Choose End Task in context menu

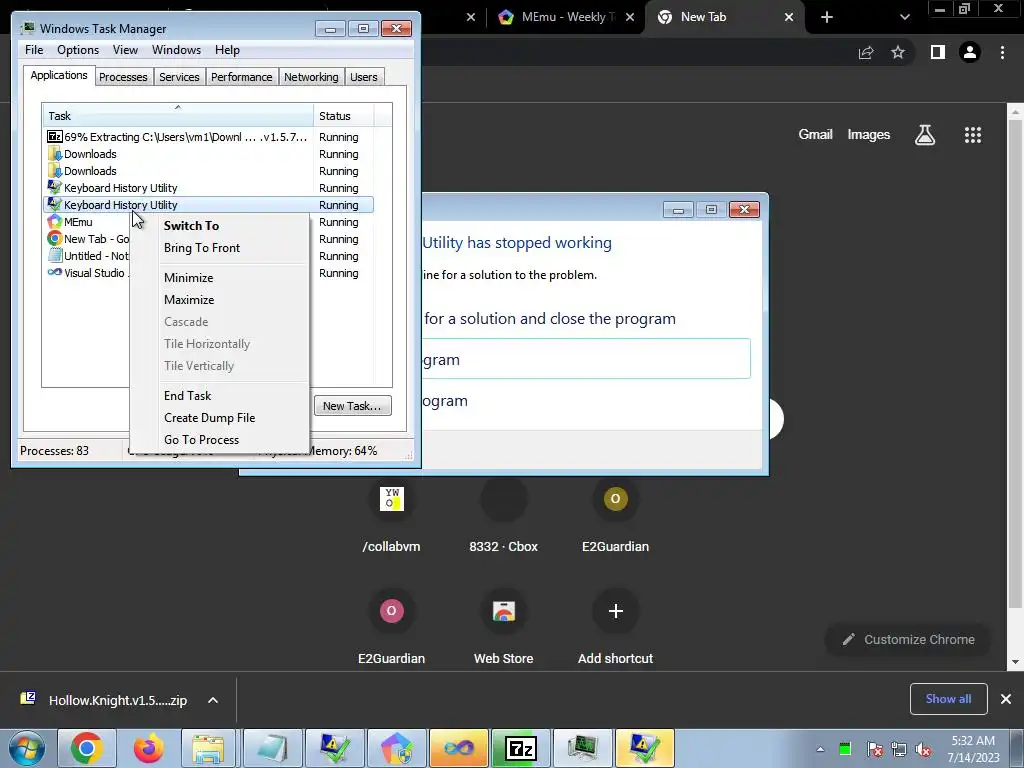(x=187, y=396)
